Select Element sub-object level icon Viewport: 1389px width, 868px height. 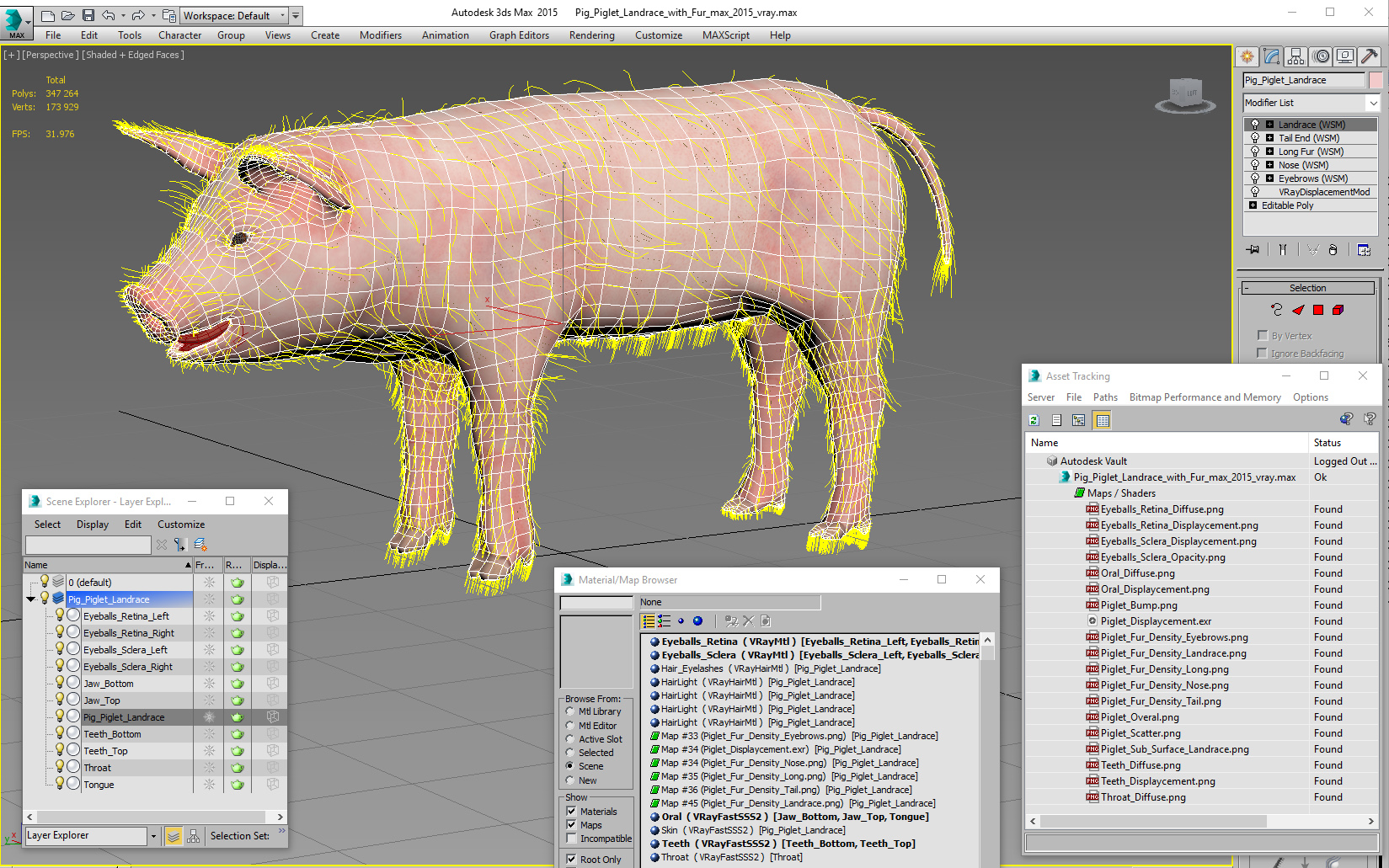(1338, 310)
